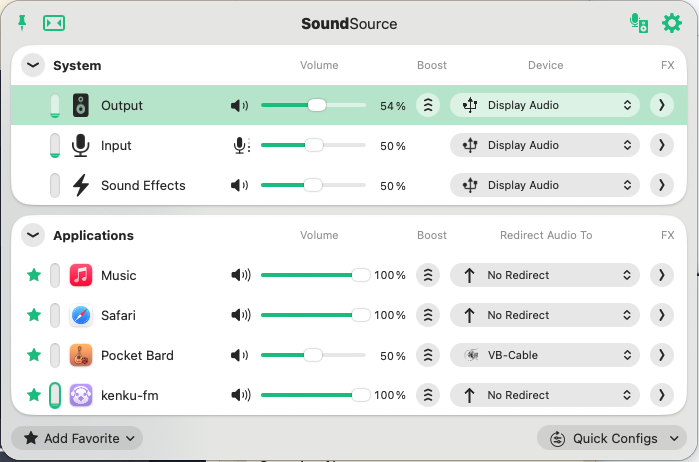The width and height of the screenshot is (699, 462).
Task: Mute the Output speaker icon
Action: coord(239,106)
